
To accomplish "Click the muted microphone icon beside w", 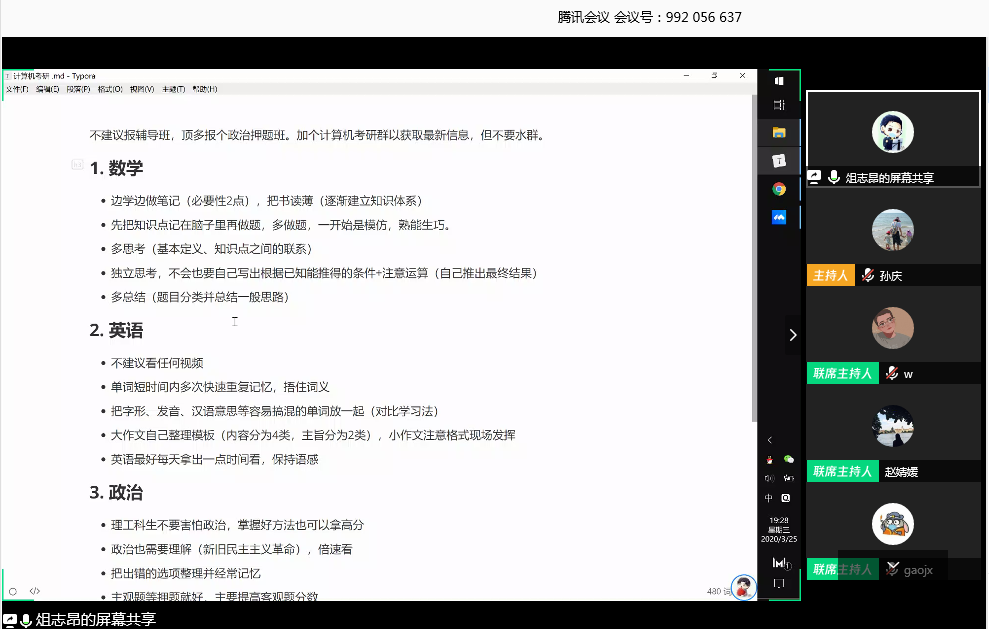I will point(891,373).
